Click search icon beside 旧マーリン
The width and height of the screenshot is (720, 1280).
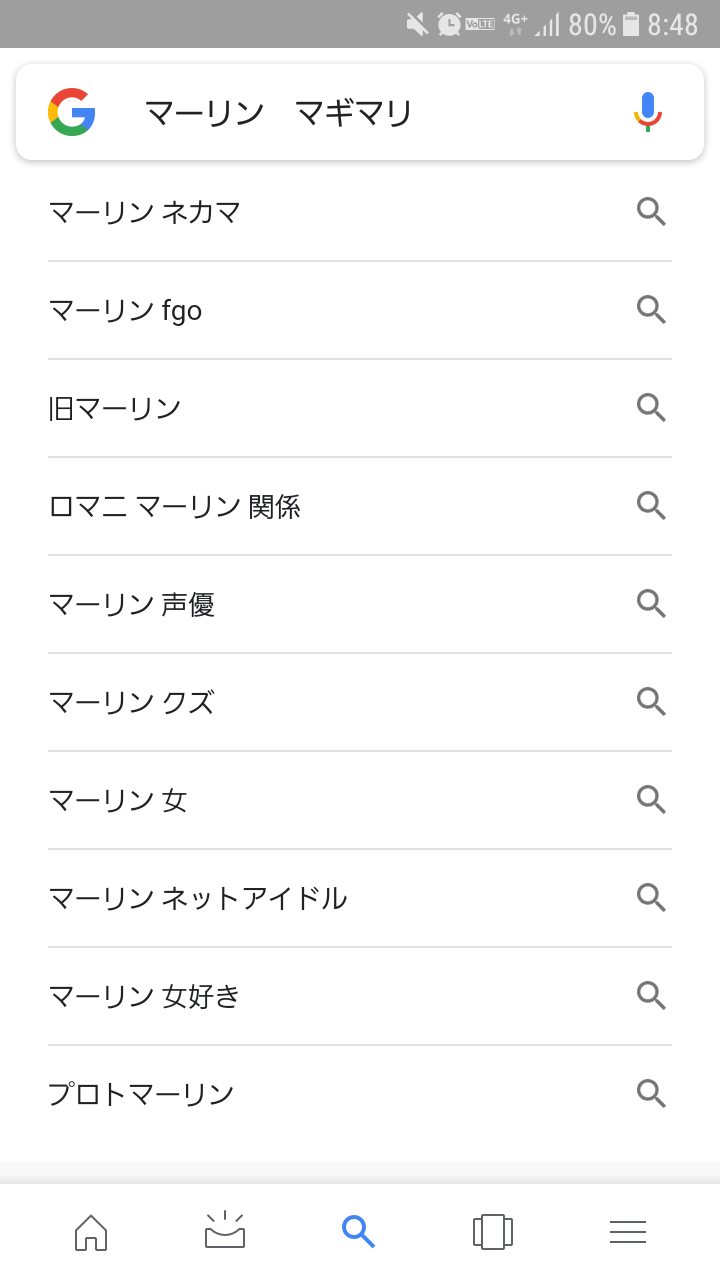(651, 407)
